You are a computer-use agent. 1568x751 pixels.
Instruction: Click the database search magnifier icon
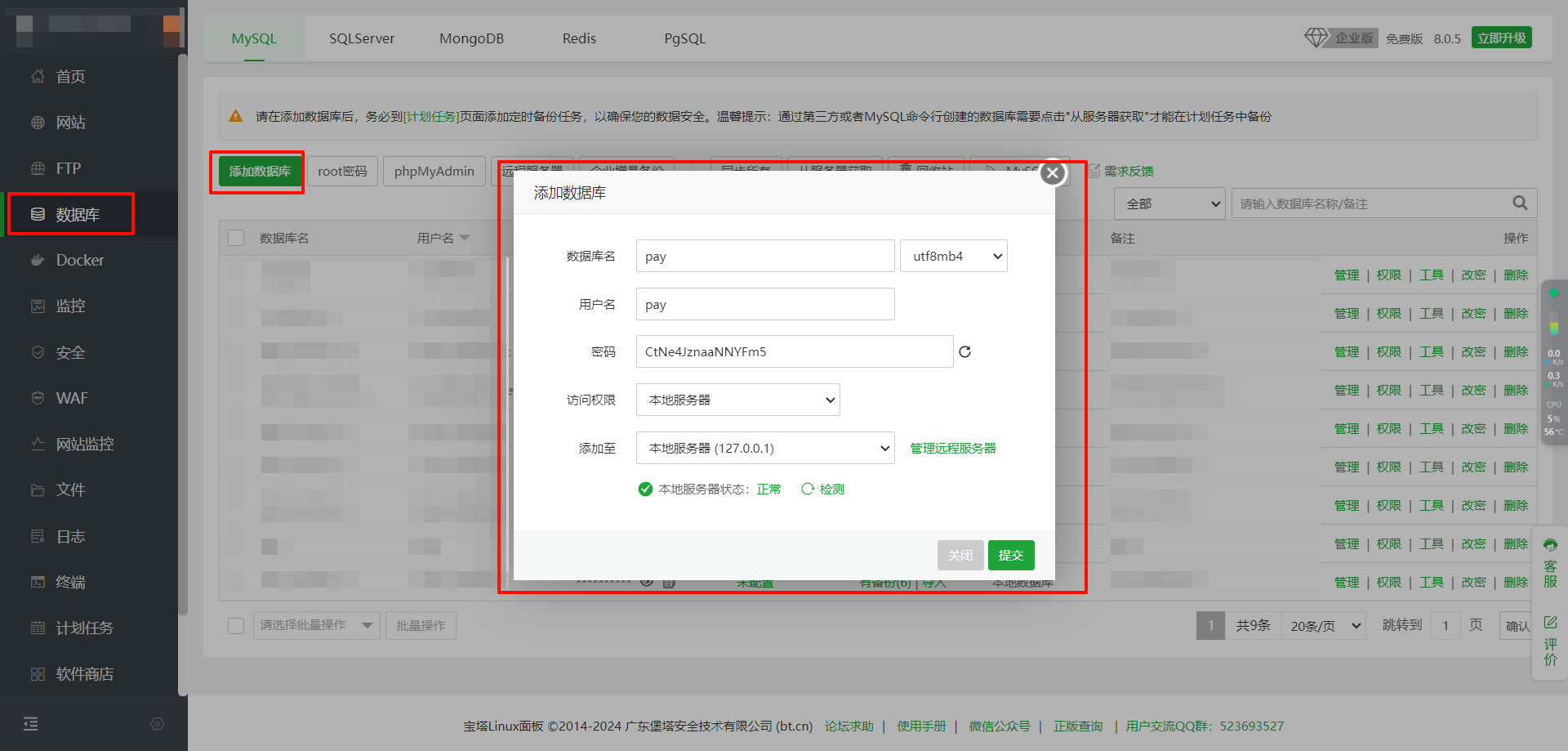(x=1519, y=203)
